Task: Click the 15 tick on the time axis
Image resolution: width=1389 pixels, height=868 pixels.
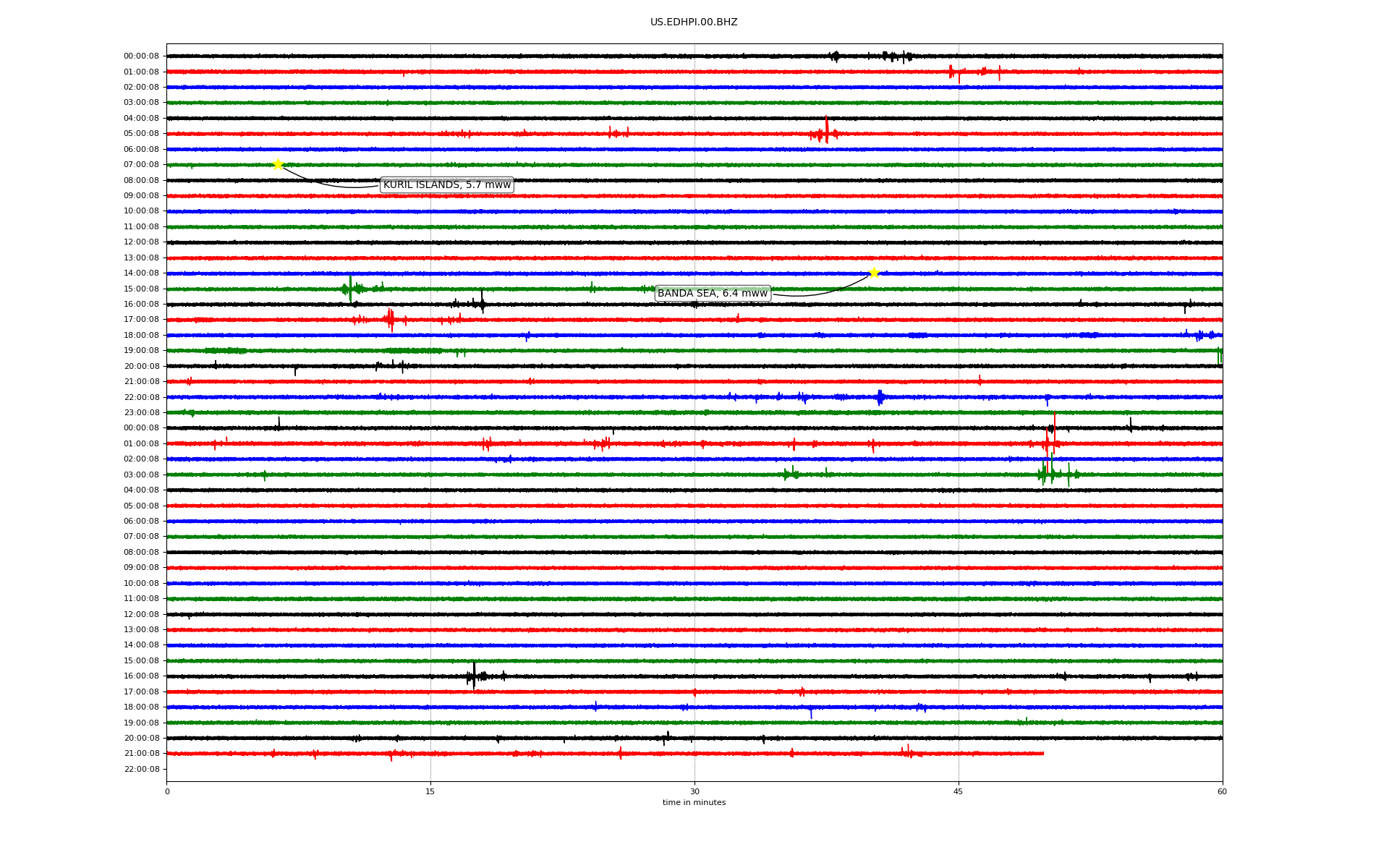Action: pos(430,791)
